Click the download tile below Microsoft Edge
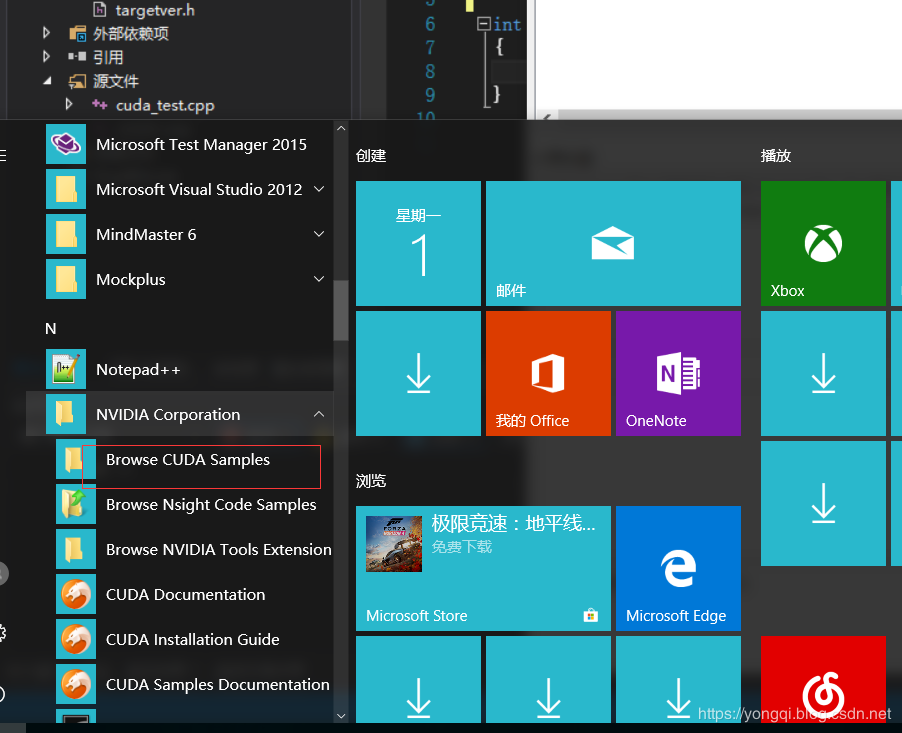Image resolution: width=902 pixels, height=733 pixels. 678,679
